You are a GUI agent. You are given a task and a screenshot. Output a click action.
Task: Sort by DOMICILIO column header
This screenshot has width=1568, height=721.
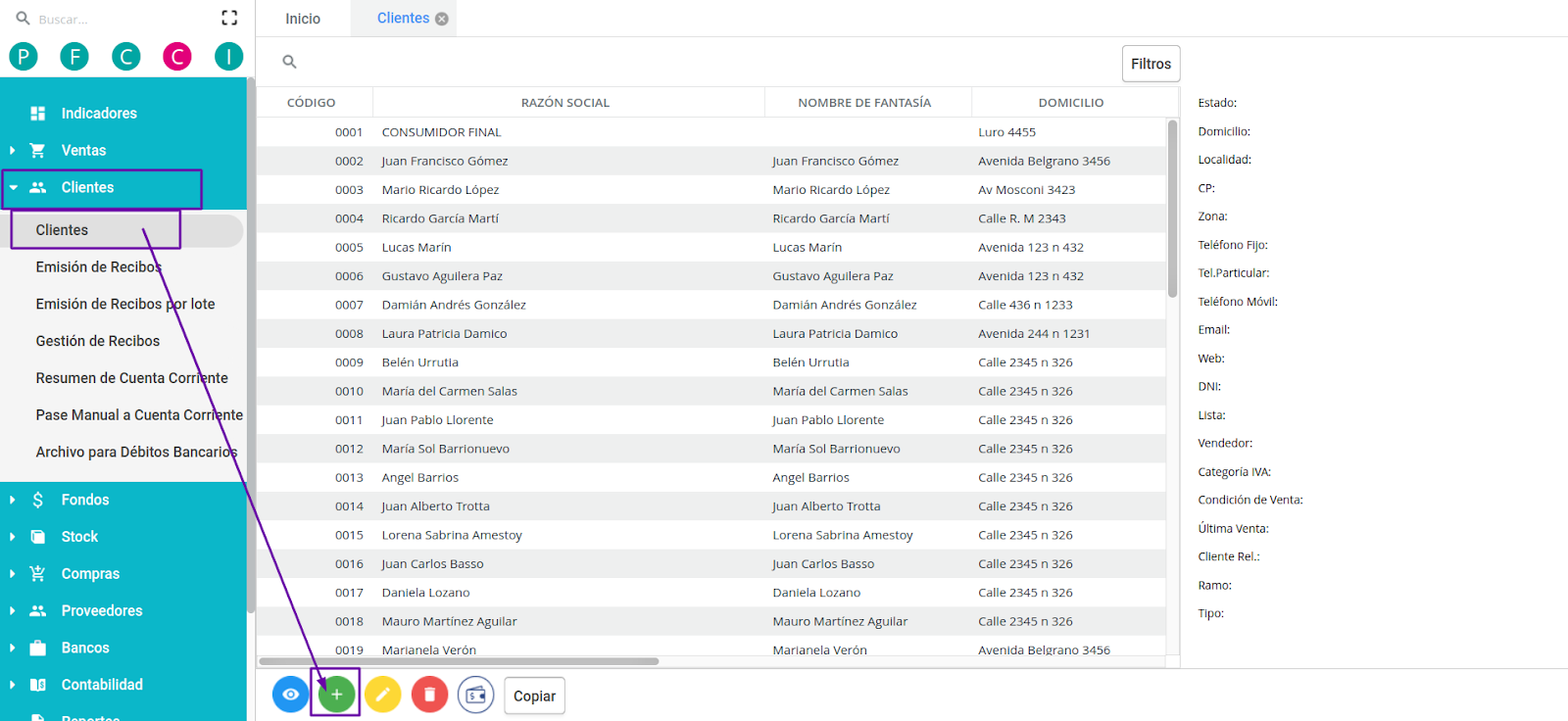click(1070, 103)
